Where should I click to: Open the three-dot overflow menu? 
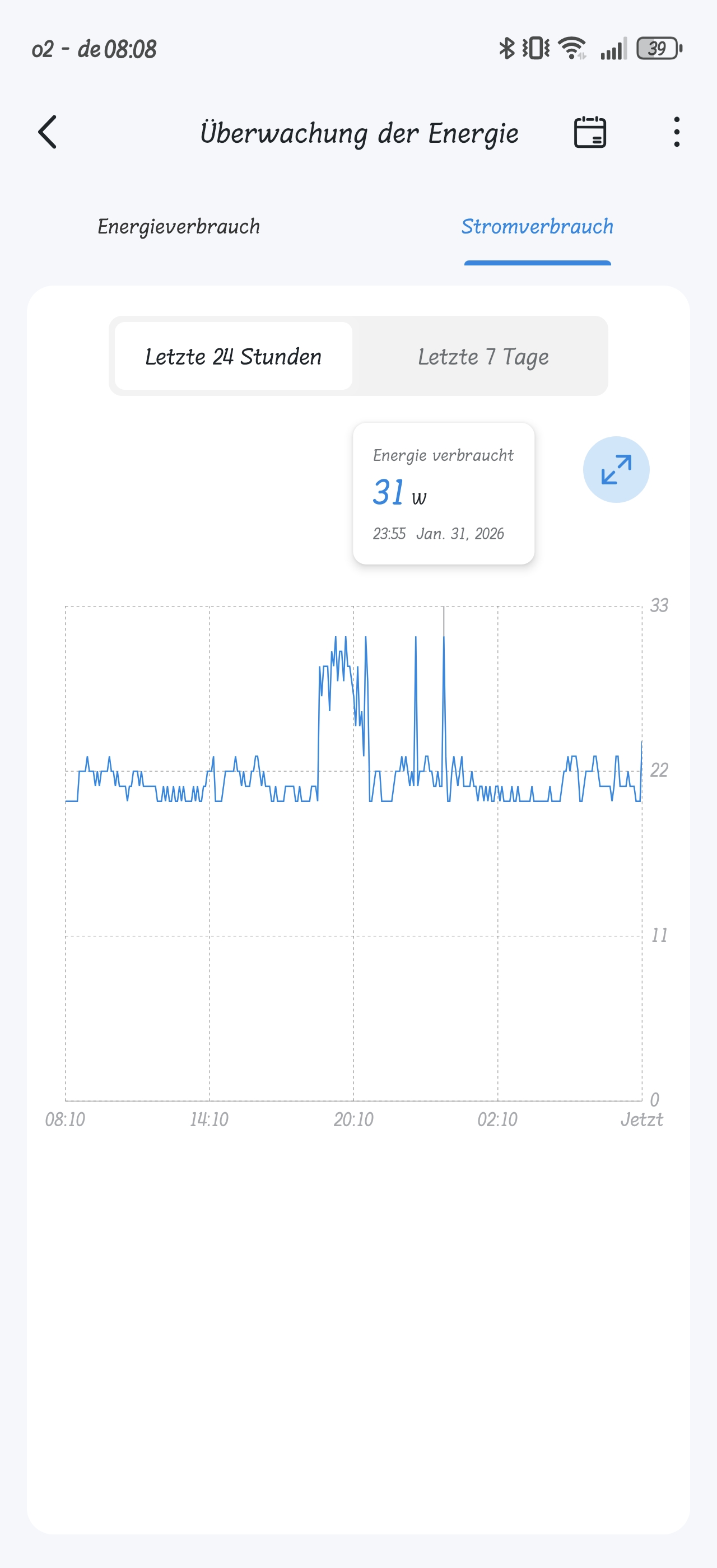pyautogui.click(x=676, y=132)
